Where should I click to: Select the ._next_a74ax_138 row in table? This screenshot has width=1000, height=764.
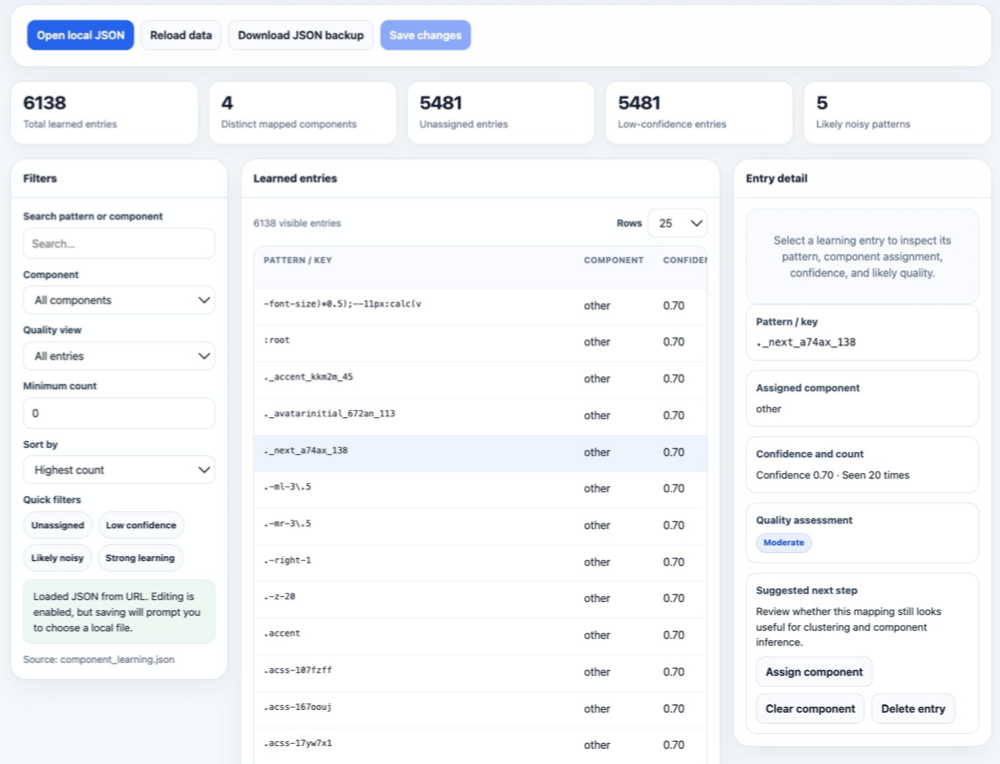480,453
